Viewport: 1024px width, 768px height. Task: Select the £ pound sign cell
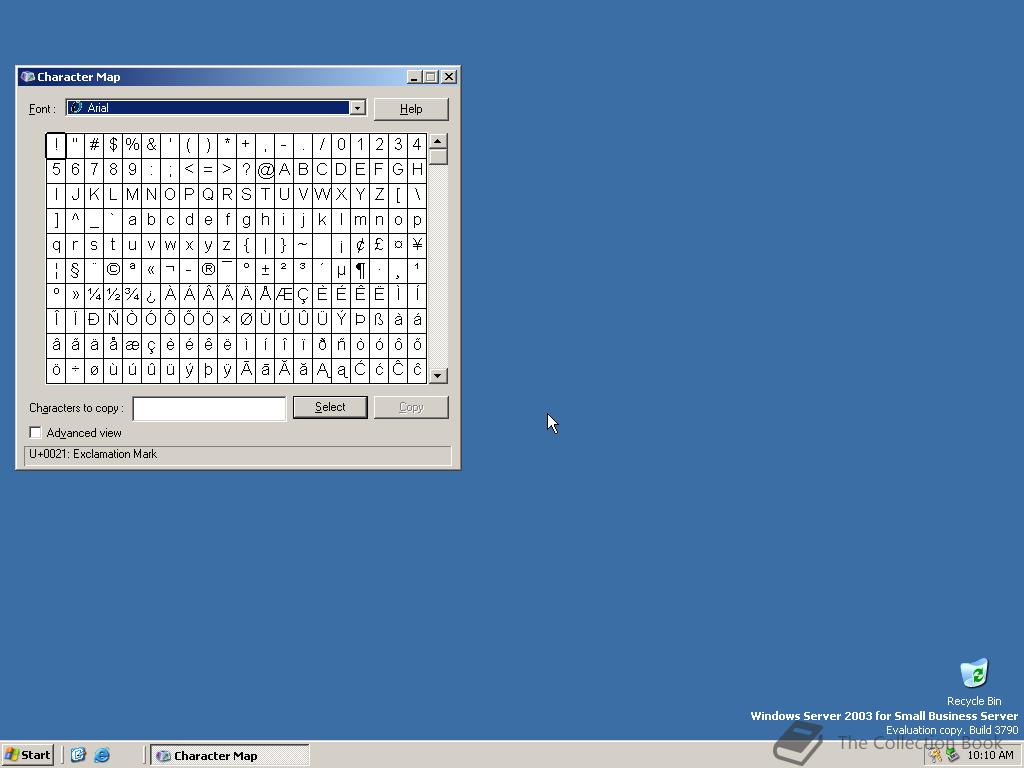click(x=379, y=245)
